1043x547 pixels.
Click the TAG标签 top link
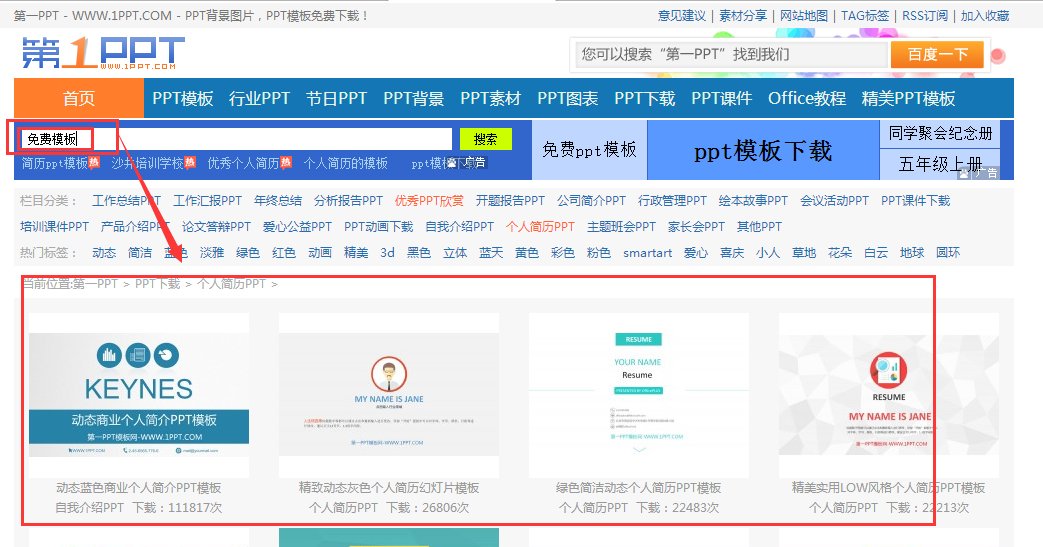[x=865, y=15]
